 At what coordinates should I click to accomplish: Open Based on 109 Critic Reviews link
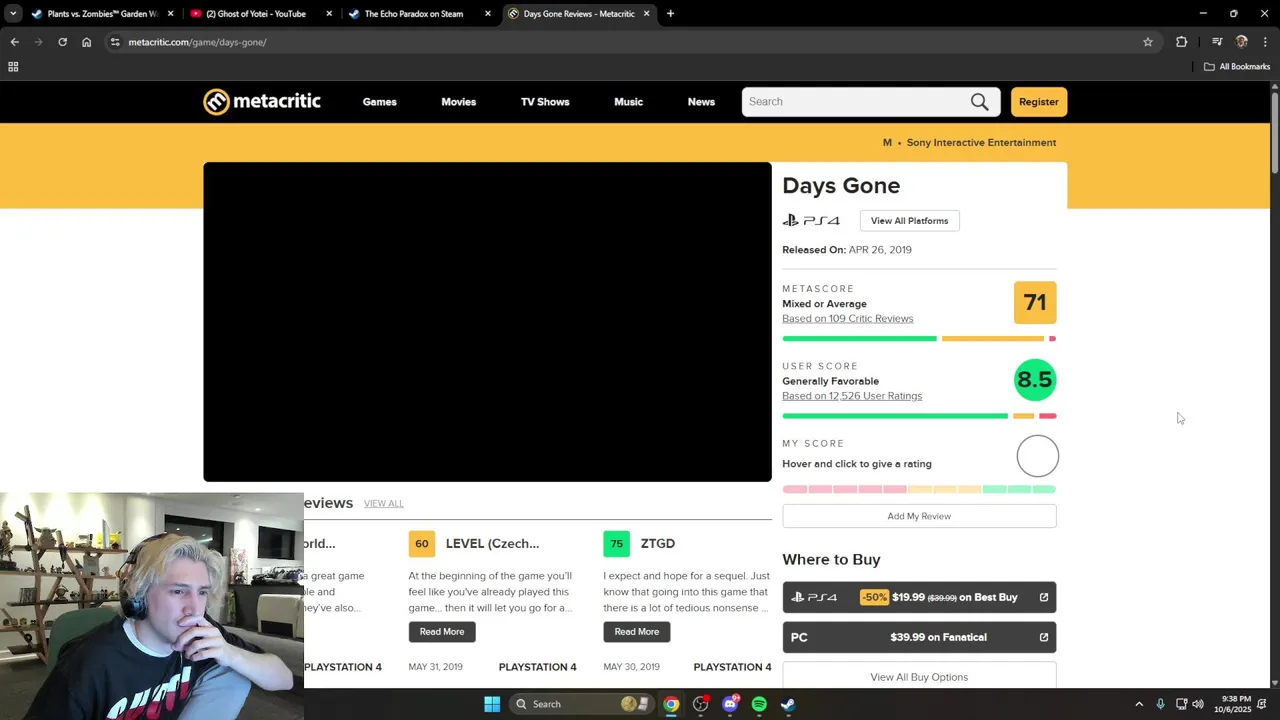click(848, 319)
